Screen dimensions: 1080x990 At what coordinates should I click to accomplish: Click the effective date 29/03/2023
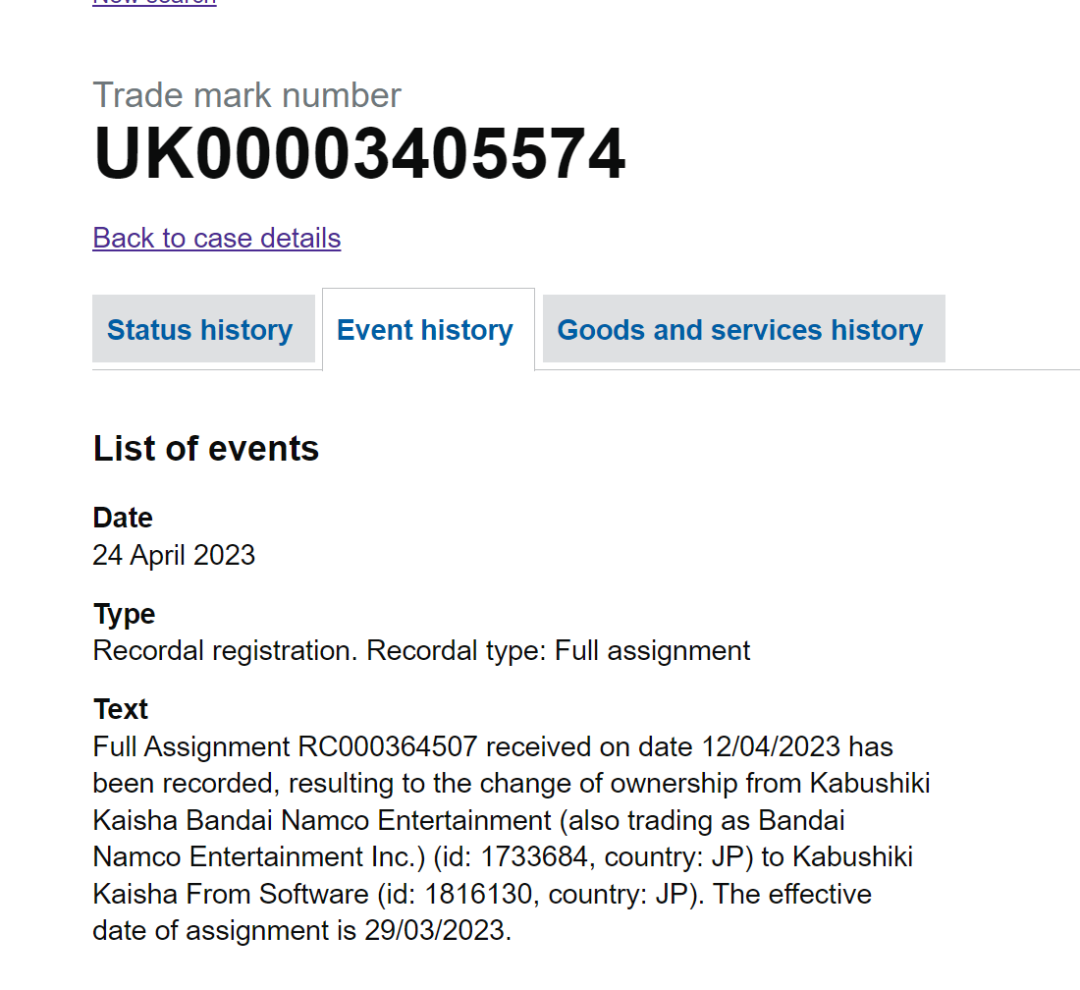(x=436, y=930)
